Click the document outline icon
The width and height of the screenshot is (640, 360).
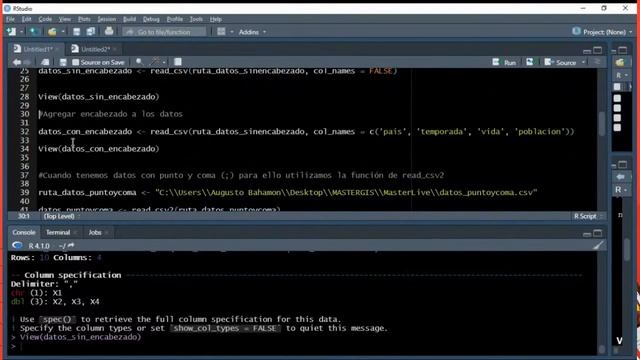pyautogui.click(x=598, y=62)
